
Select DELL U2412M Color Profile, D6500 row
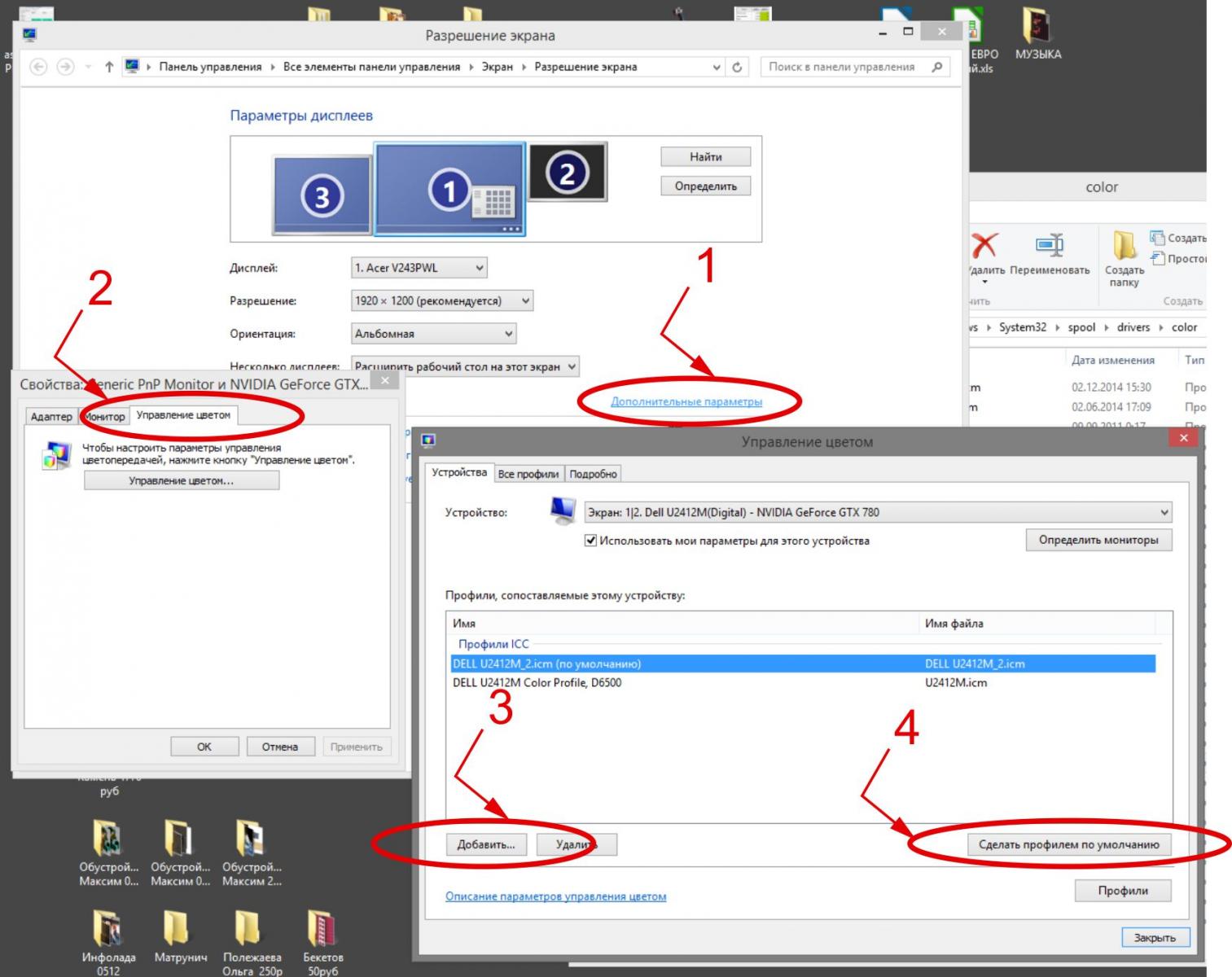coord(803,682)
